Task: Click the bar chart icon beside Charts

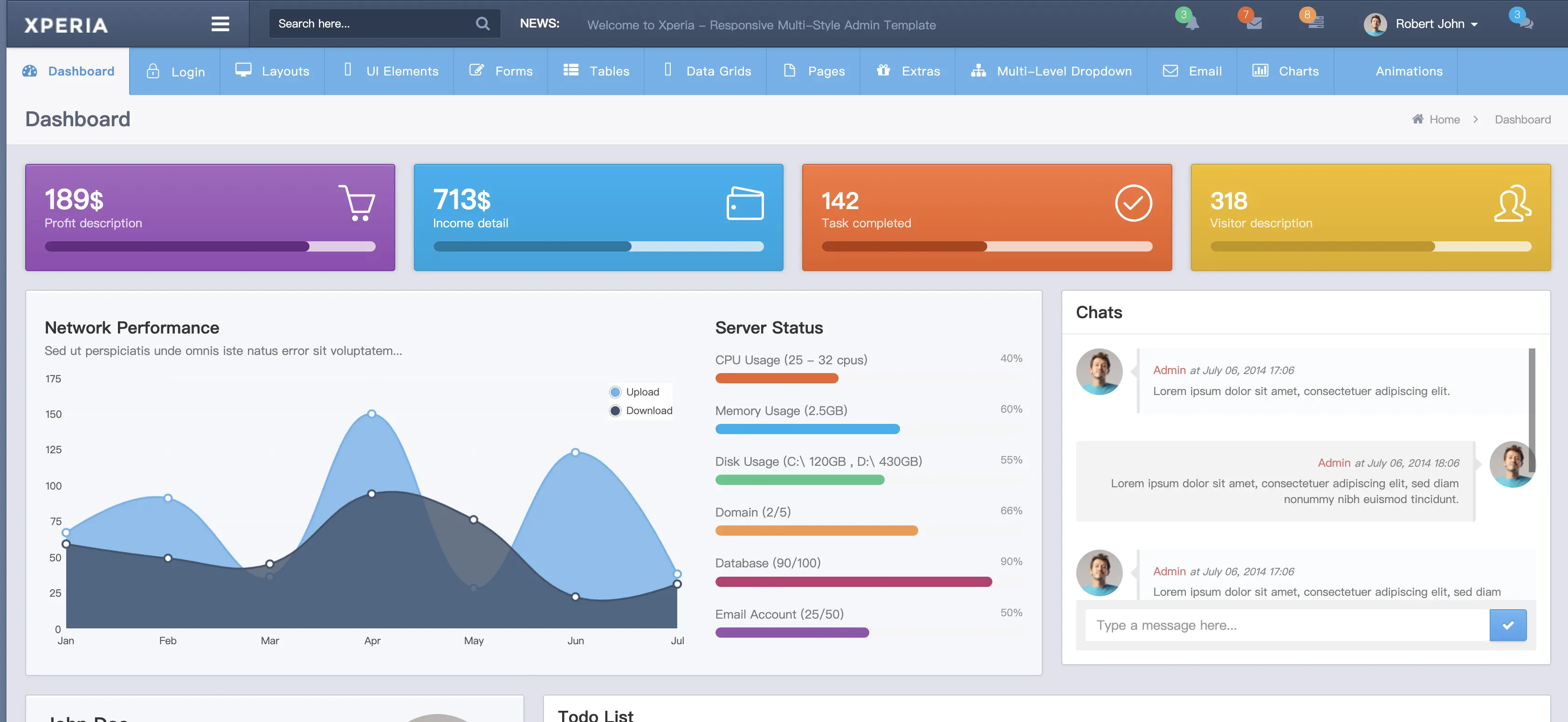Action: (1260, 70)
